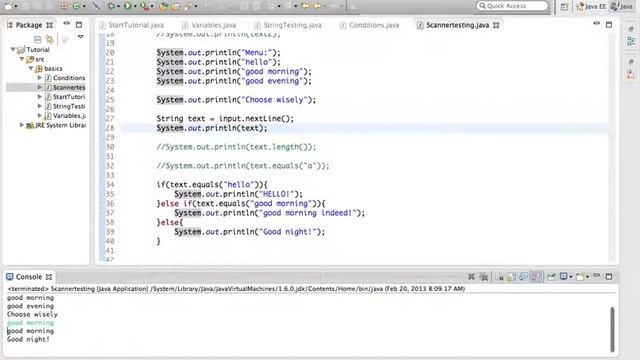
Task: Open the Display Selected Console dropdown
Action: pyautogui.click(x=571, y=277)
